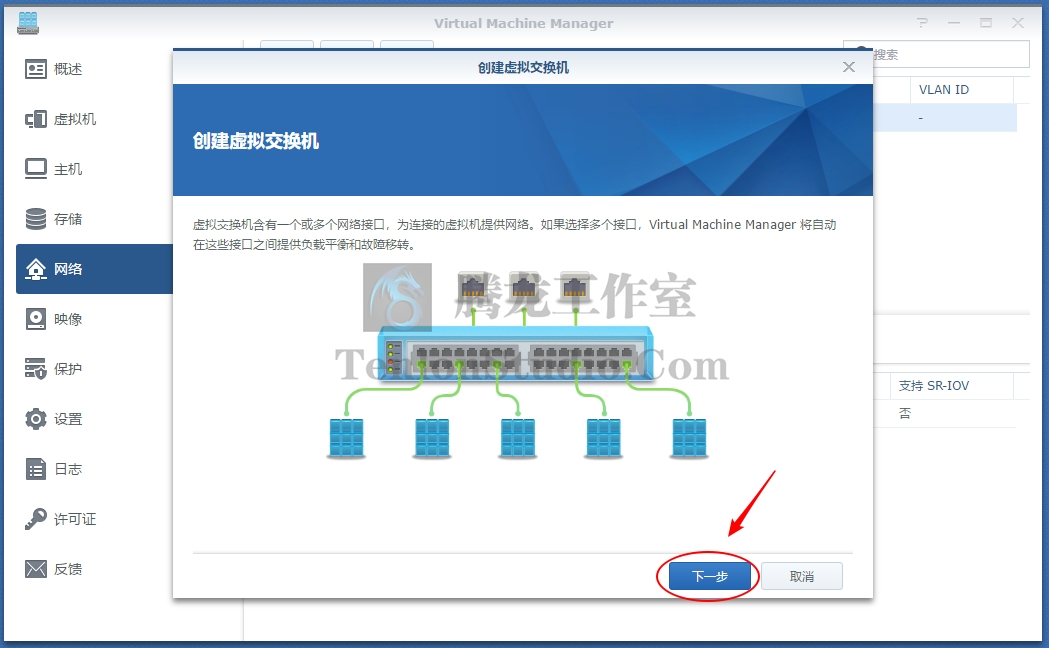Close the 创建虚拟交换机 dialog
Image resolution: width=1049 pixels, height=648 pixels.
pos(849,67)
